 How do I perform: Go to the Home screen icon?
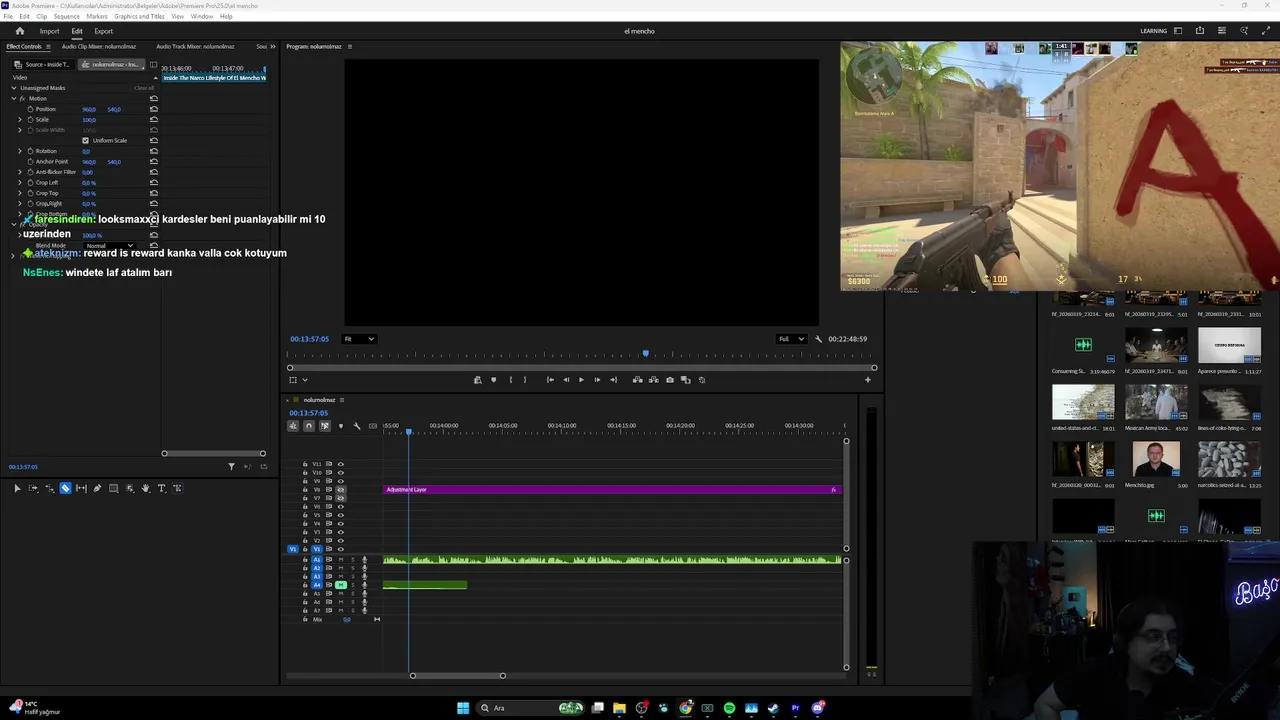tap(19, 31)
